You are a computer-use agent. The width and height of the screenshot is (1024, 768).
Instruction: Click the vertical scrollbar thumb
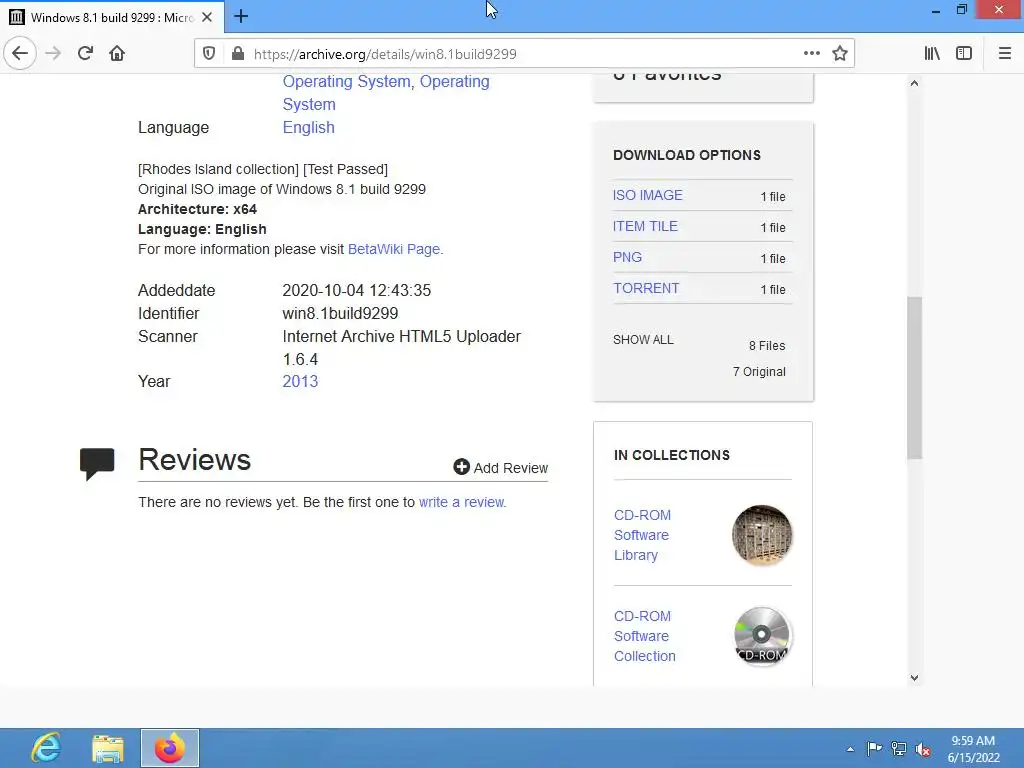point(914,378)
